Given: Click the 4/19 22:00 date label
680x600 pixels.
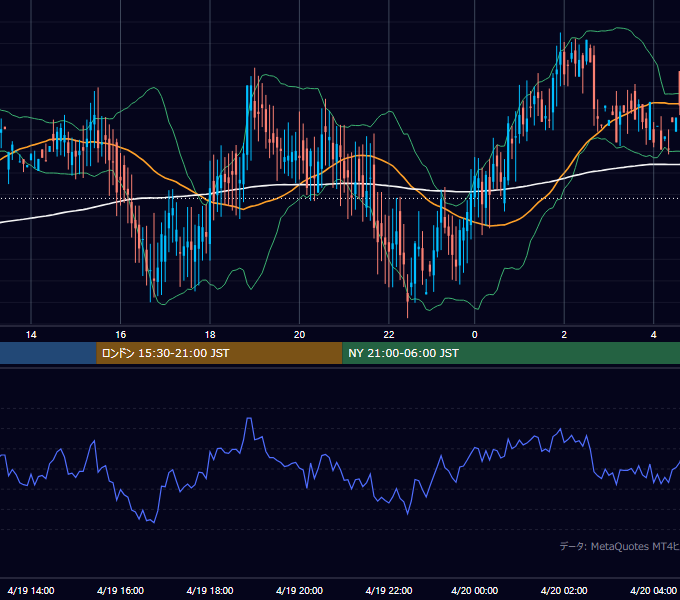Looking at the screenshot, I should pyautogui.click(x=389, y=590).
